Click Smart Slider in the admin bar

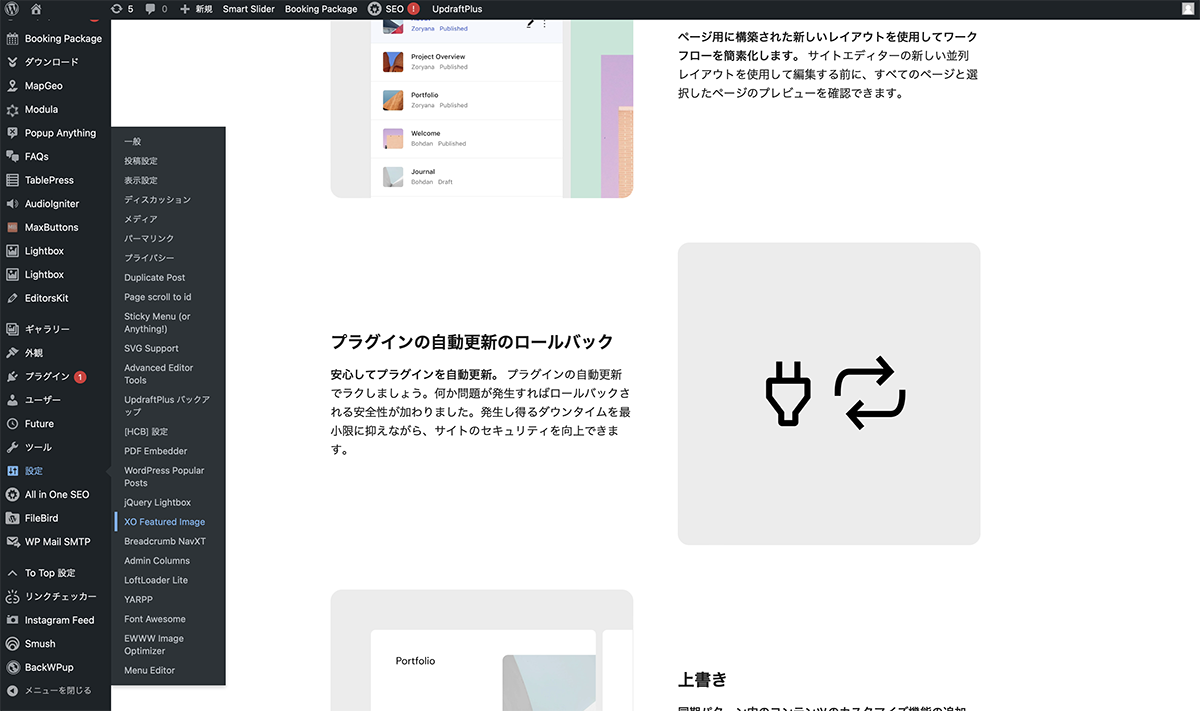pos(248,9)
